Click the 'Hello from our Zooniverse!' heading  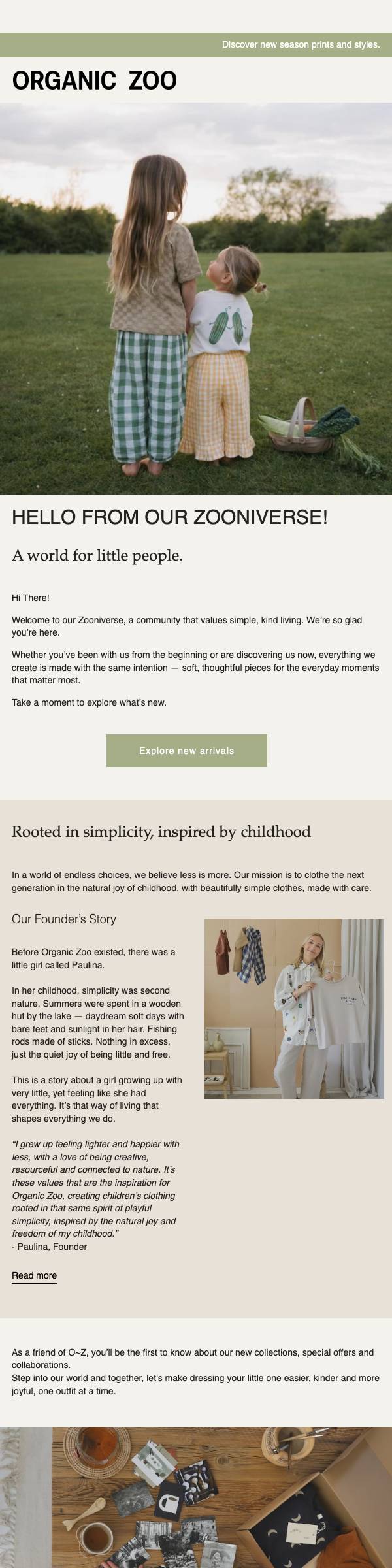pyautogui.click(x=170, y=517)
